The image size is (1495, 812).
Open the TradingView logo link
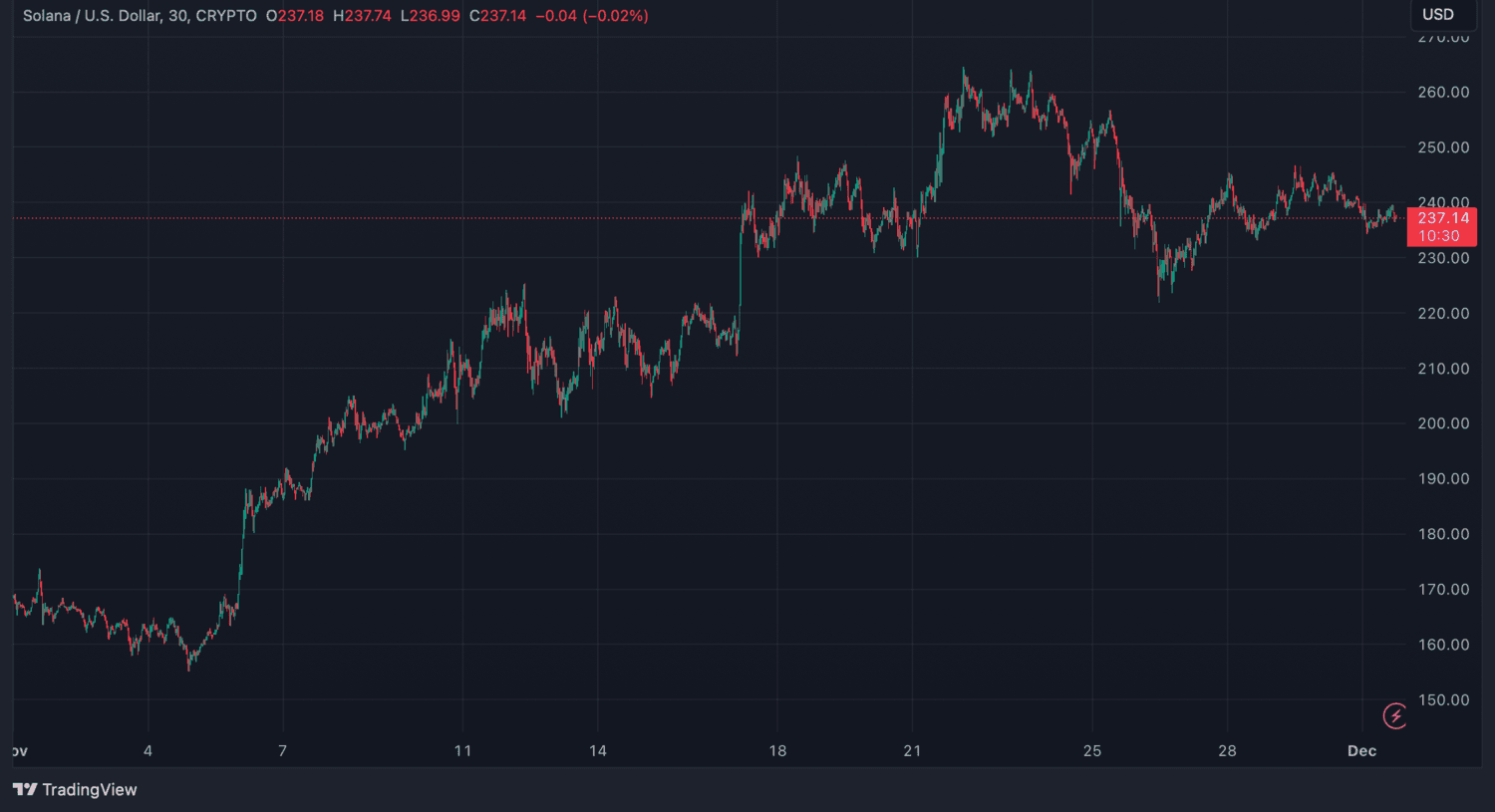(75, 790)
